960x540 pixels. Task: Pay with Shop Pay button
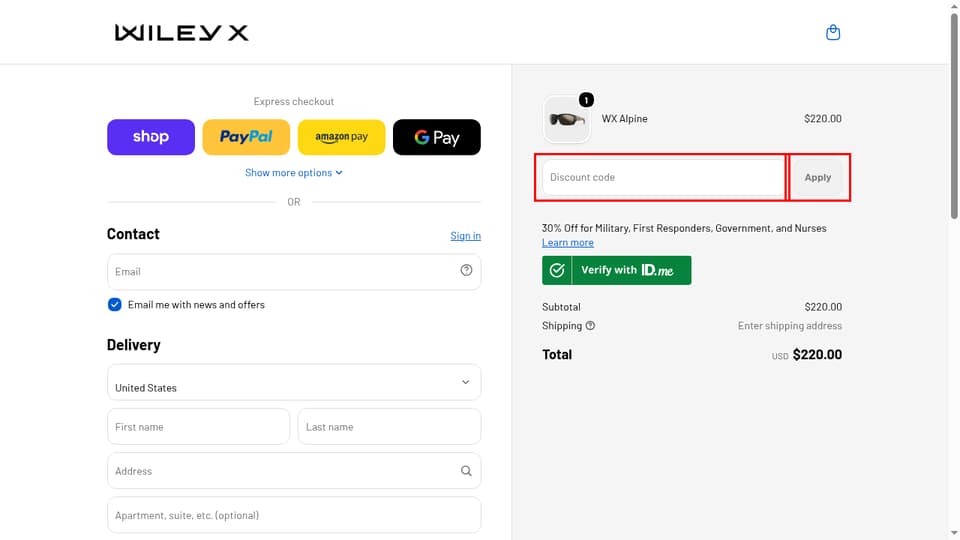(151, 137)
